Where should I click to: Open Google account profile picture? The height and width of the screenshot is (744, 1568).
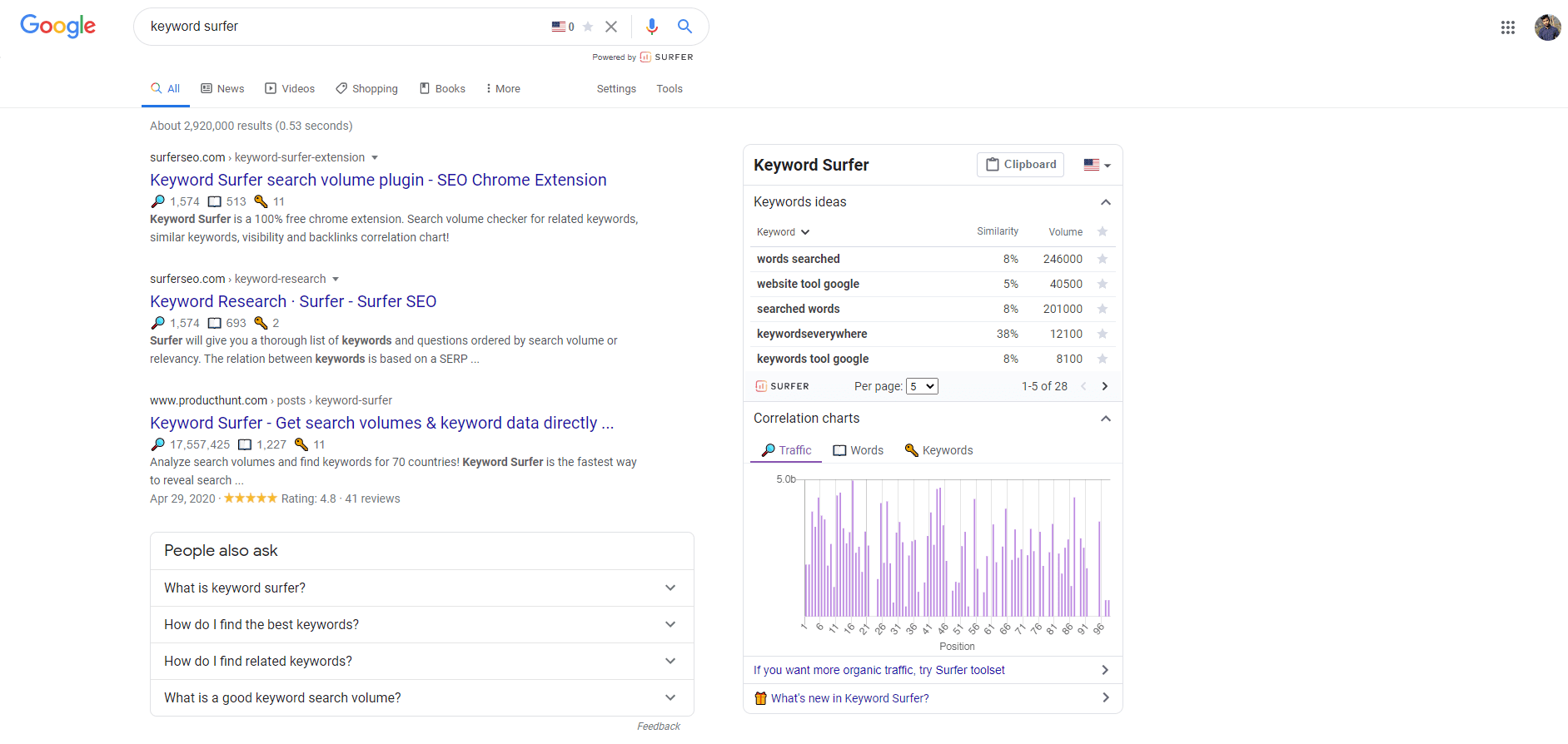(1548, 27)
